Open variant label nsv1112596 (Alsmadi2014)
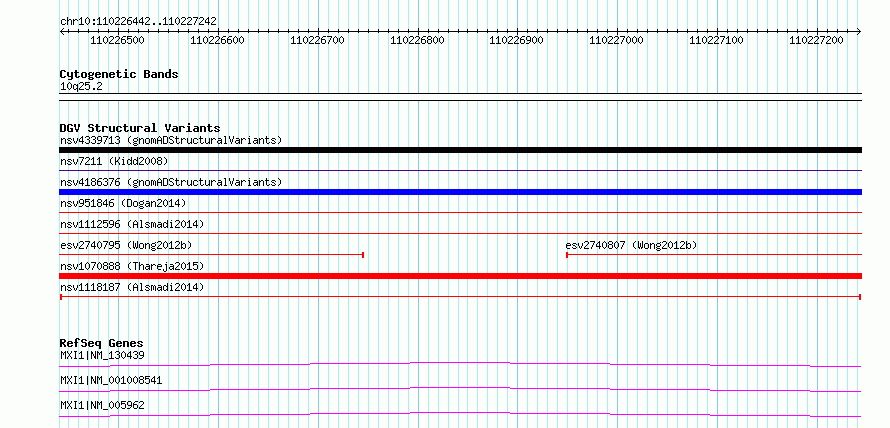Image resolution: width=890 pixels, height=428 pixels. (x=132, y=224)
